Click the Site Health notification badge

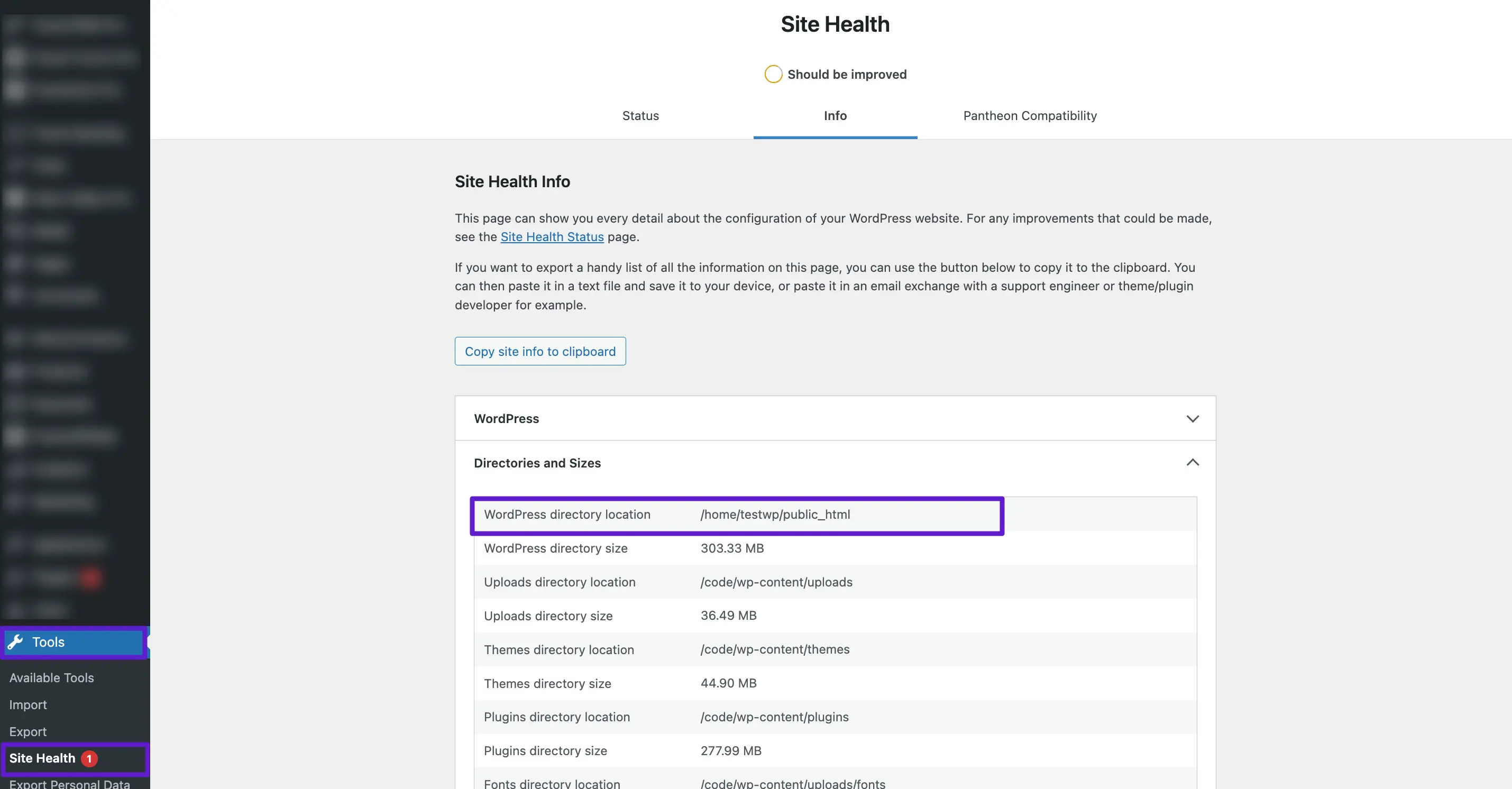(x=89, y=758)
